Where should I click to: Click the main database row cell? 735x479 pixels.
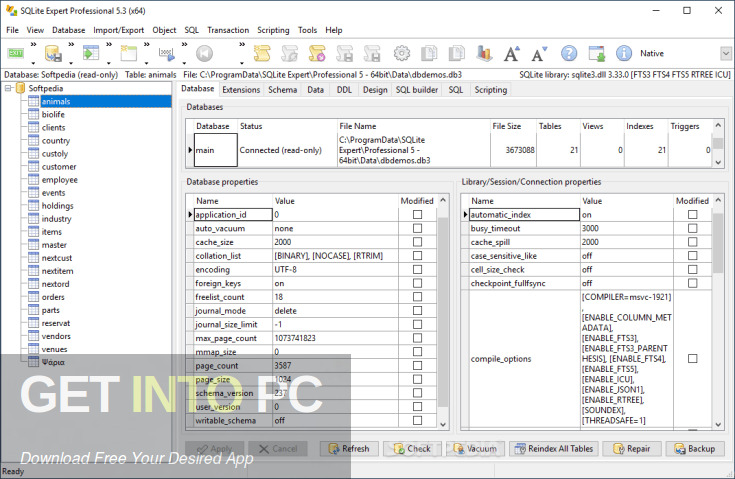(216, 150)
